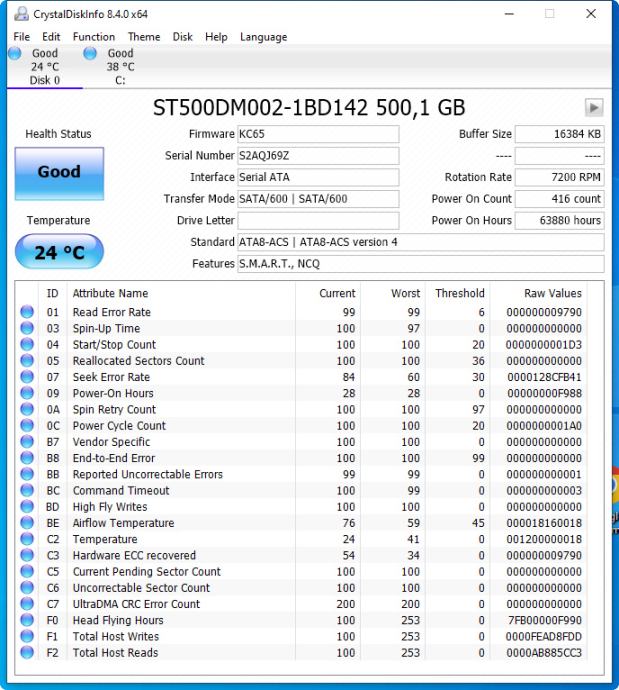Click status orb for Total Host Writes
The image size is (619, 690).
pyautogui.click(x=27, y=636)
